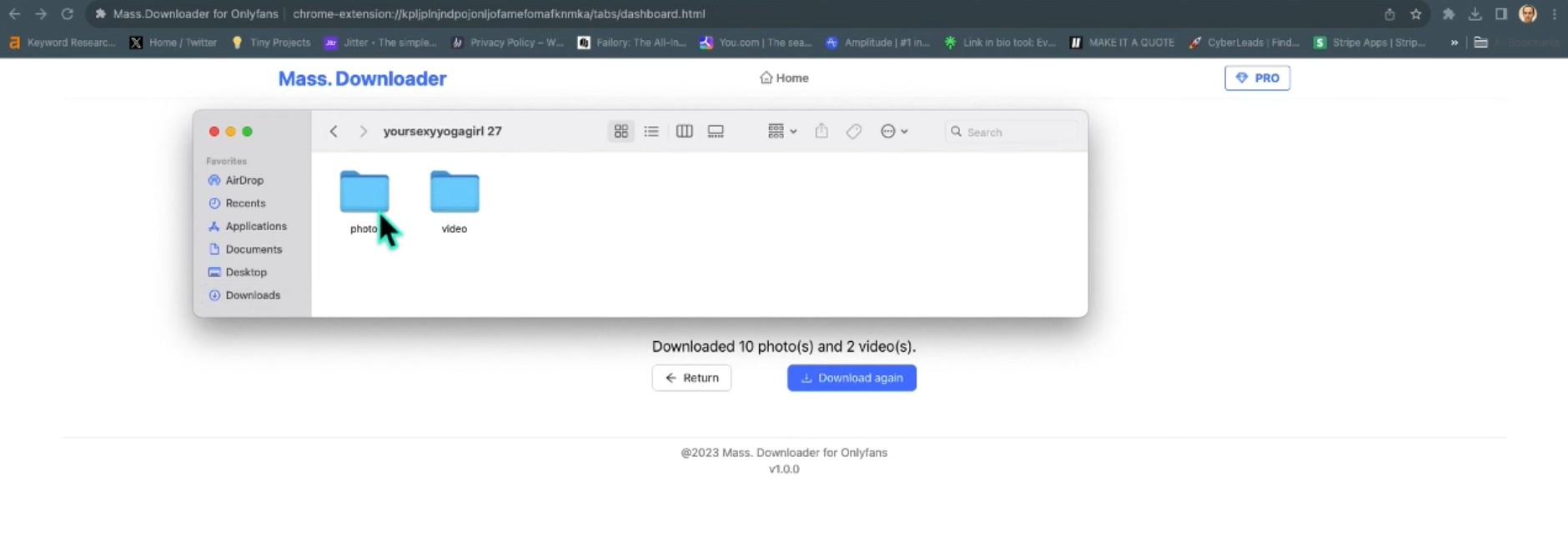Click the Return button
The height and width of the screenshot is (552, 1568).
pyautogui.click(x=691, y=378)
